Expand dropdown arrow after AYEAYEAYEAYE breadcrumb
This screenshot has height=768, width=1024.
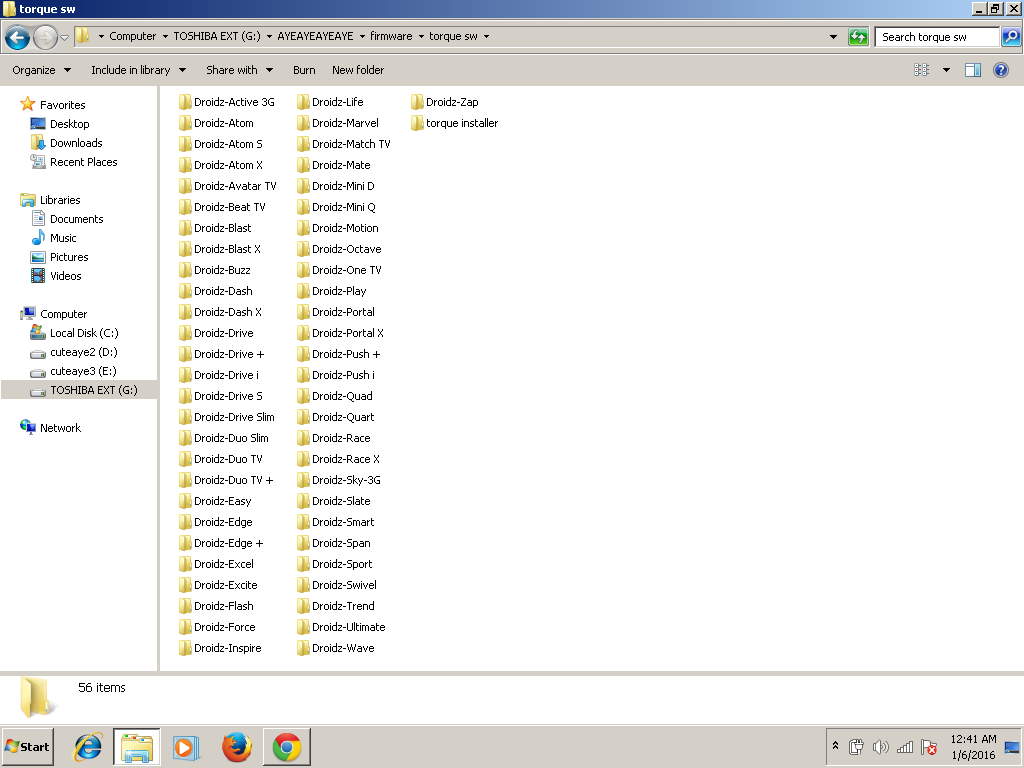[x=362, y=37]
